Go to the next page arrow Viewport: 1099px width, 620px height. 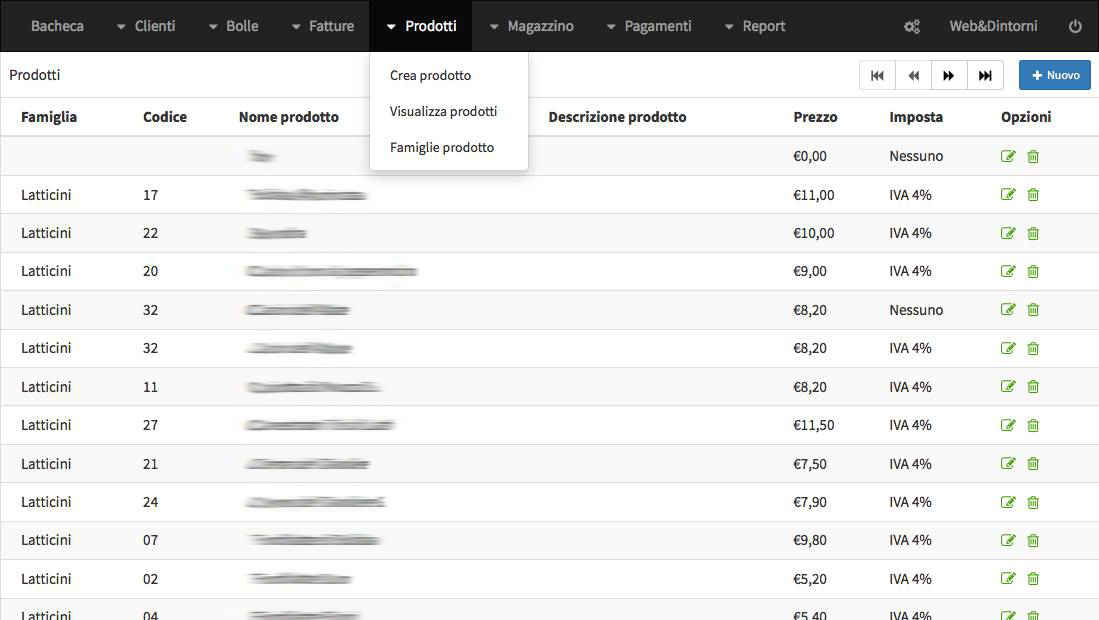(x=949, y=76)
